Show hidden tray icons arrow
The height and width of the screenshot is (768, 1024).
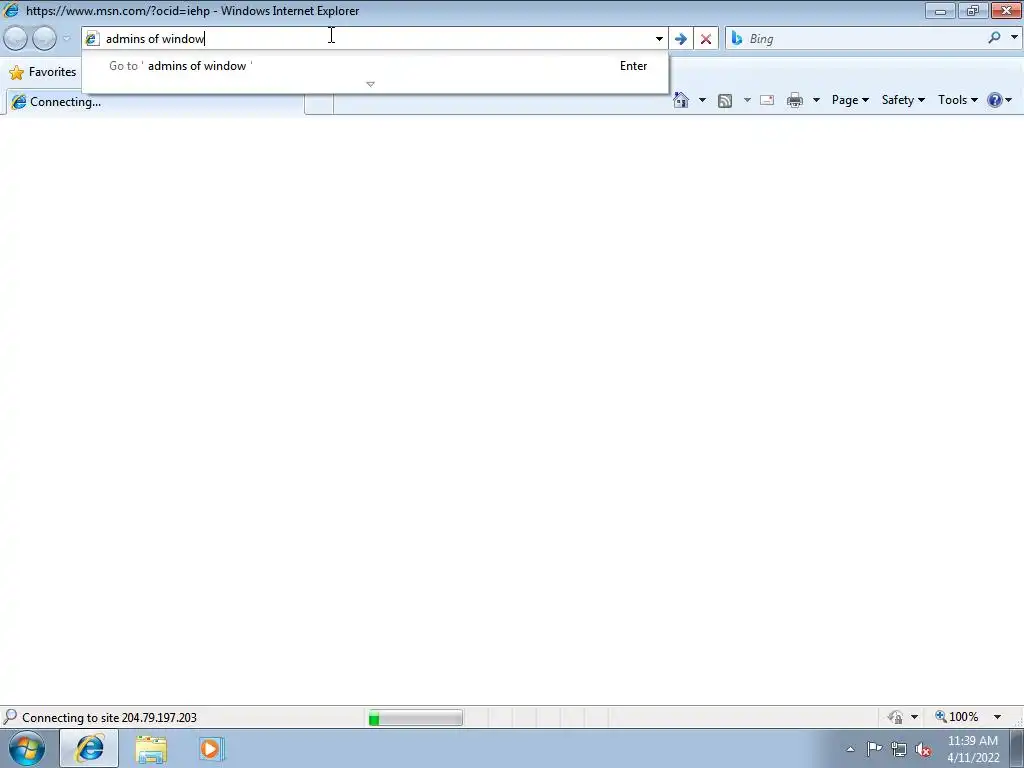[x=850, y=749]
